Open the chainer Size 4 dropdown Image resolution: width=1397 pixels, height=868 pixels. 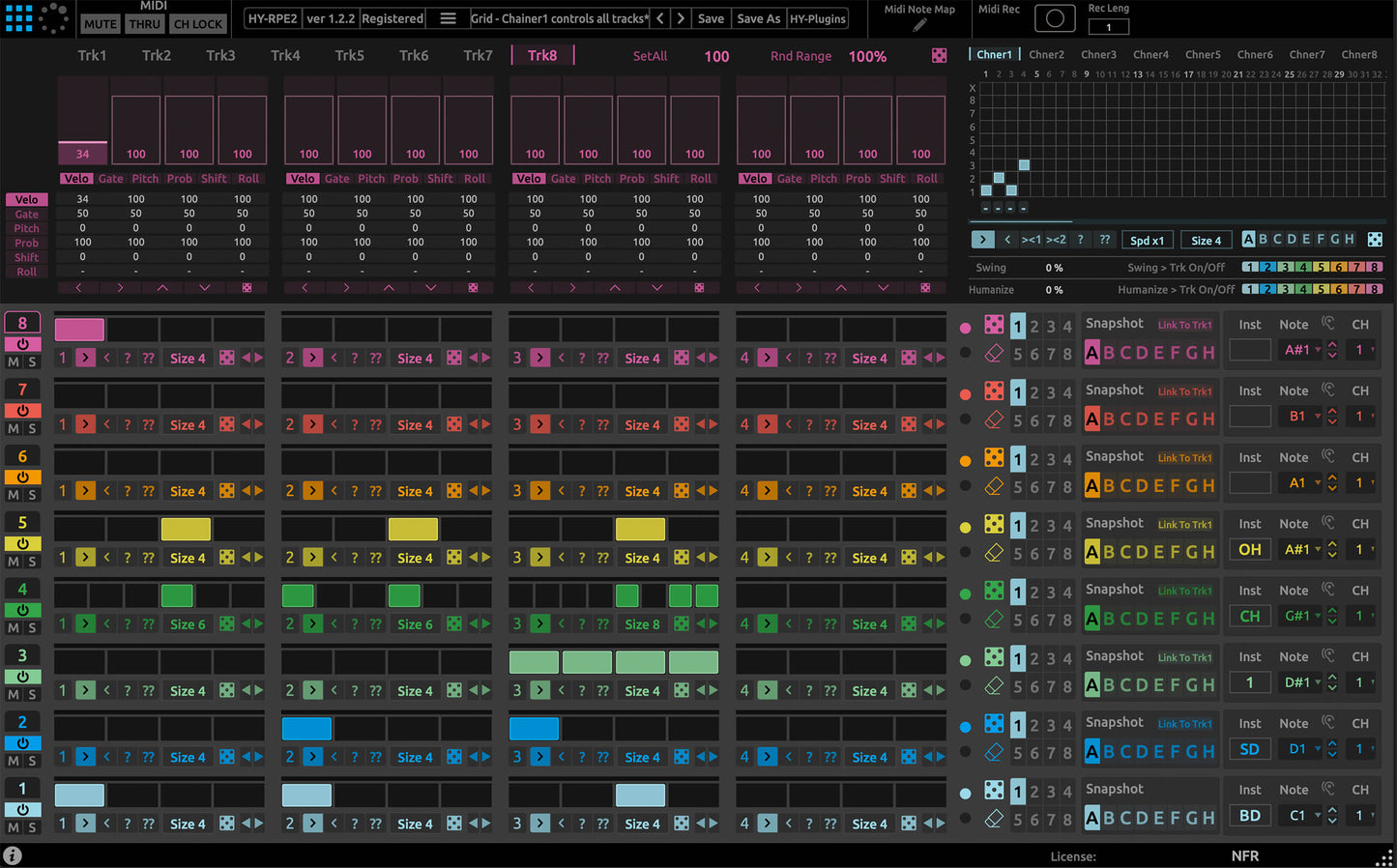1207,241
